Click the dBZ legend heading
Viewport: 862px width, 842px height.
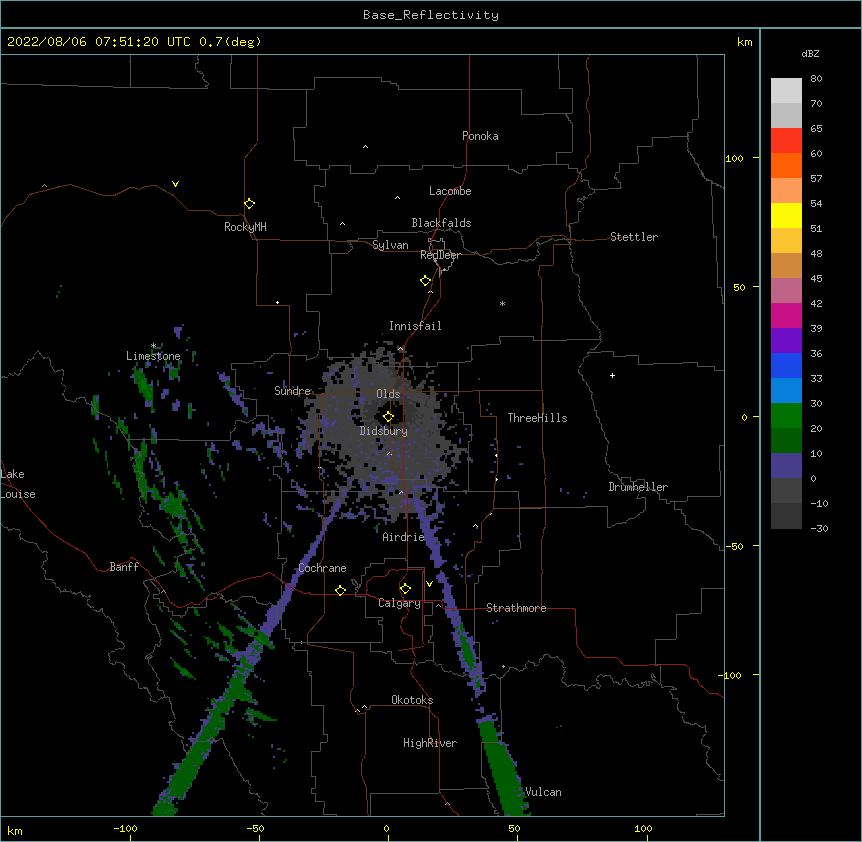click(810, 53)
